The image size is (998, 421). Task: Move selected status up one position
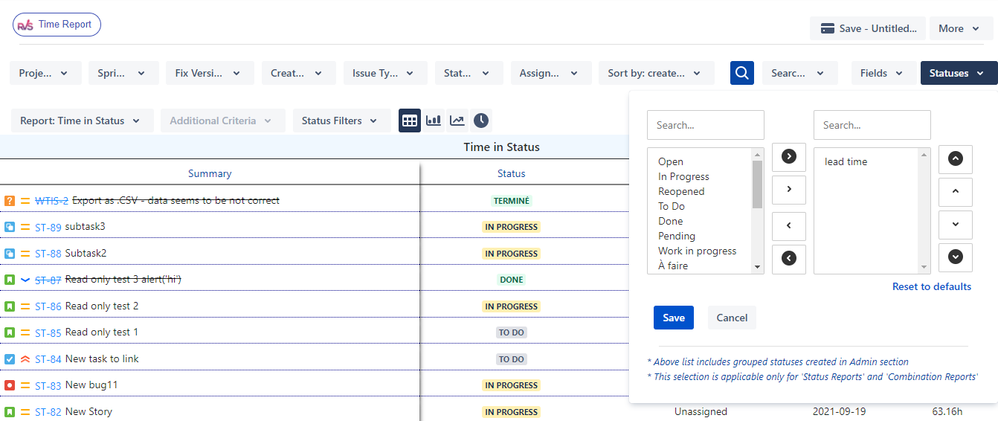(955, 190)
